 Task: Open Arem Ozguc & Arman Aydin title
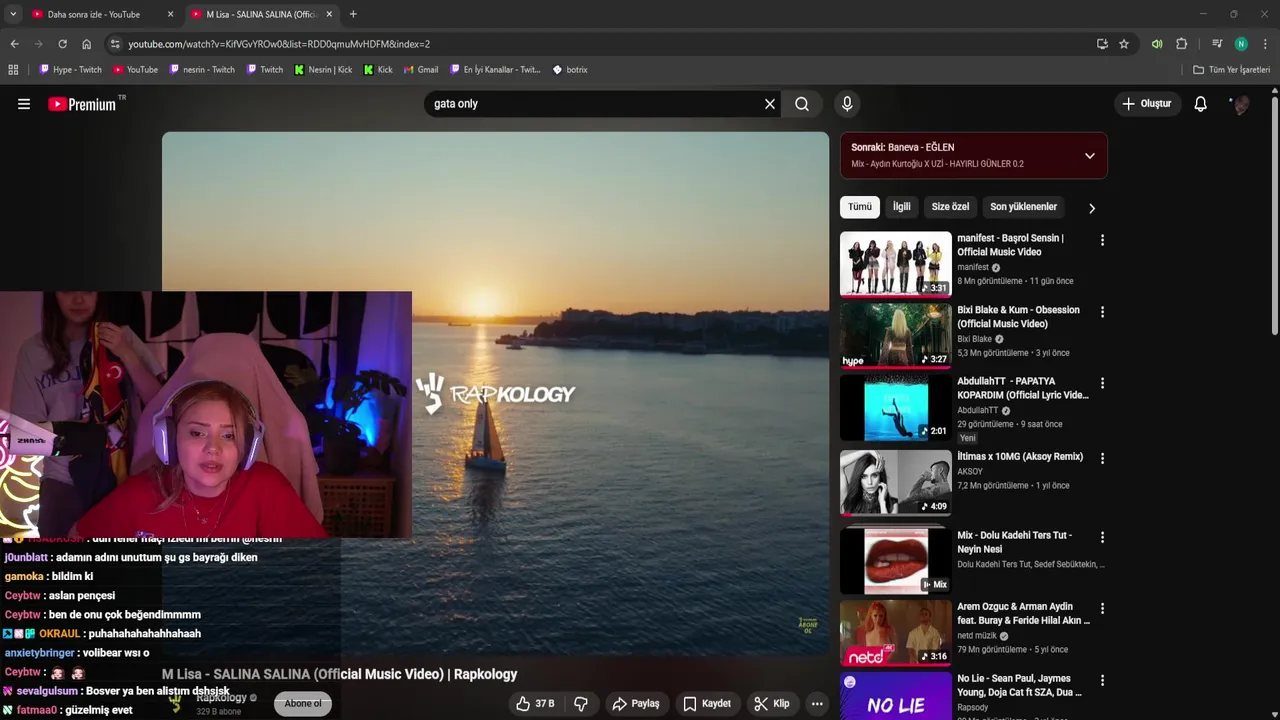(x=1023, y=613)
